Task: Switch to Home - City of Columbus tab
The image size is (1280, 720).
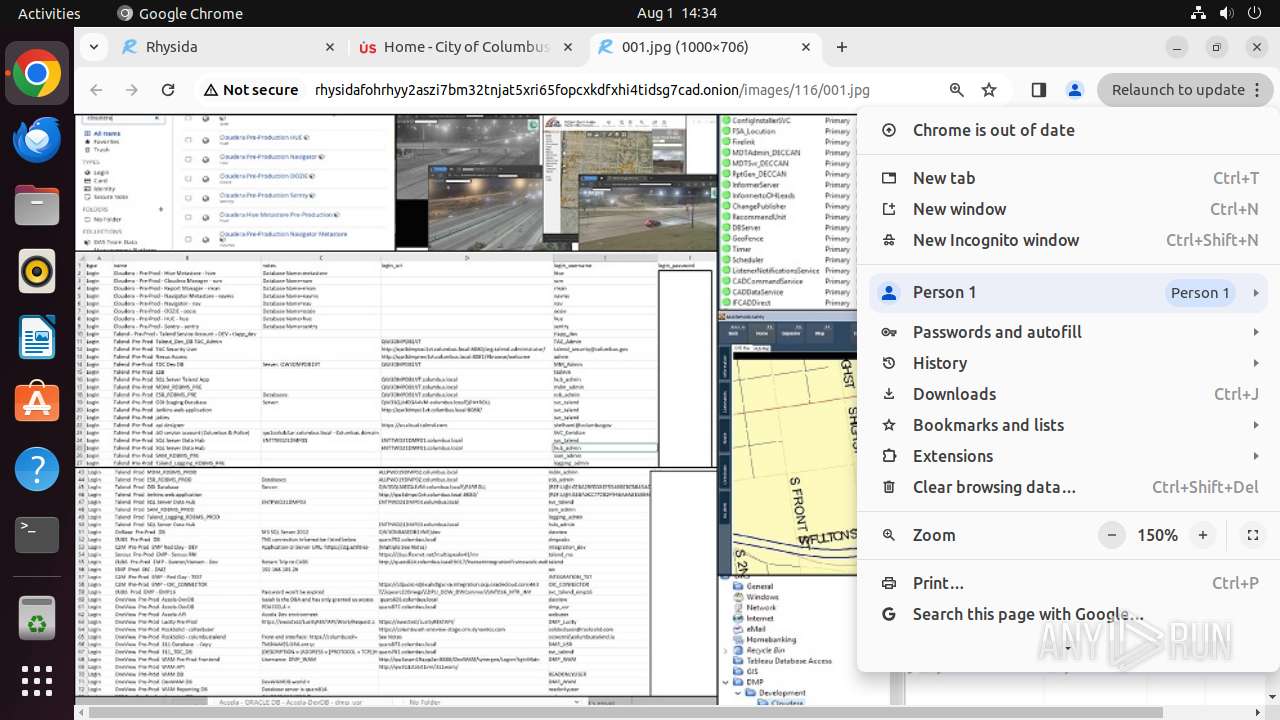Action: click(x=465, y=47)
